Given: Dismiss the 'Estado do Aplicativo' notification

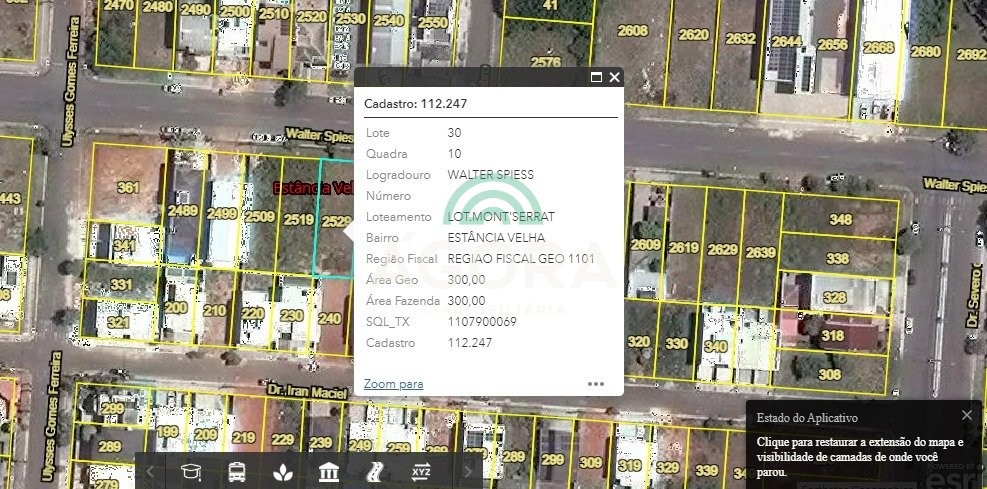Looking at the screenshot, I should (x=966, y=415).
